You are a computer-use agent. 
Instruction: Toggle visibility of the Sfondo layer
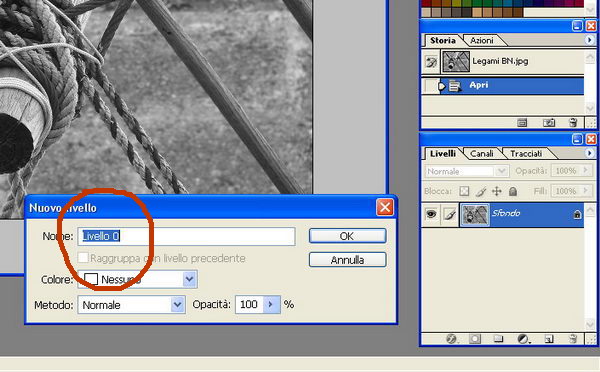tap(431, 214)
